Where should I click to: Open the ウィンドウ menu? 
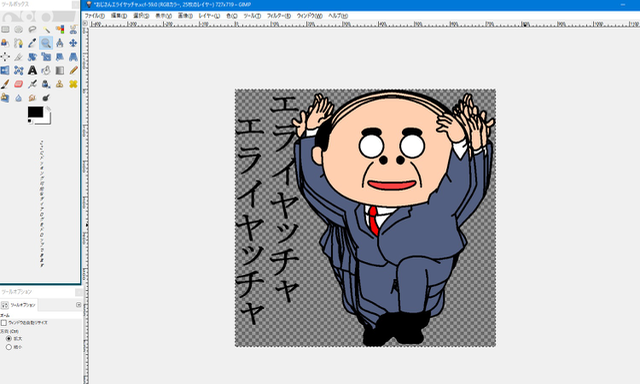tap(309, 16)
